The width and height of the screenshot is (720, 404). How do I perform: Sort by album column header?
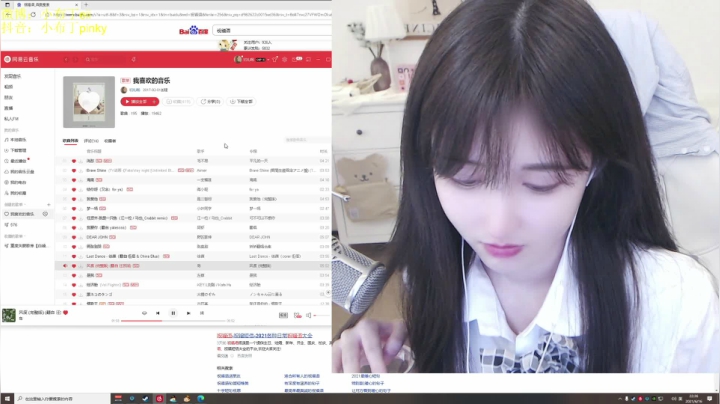click(x=253, y=151)
